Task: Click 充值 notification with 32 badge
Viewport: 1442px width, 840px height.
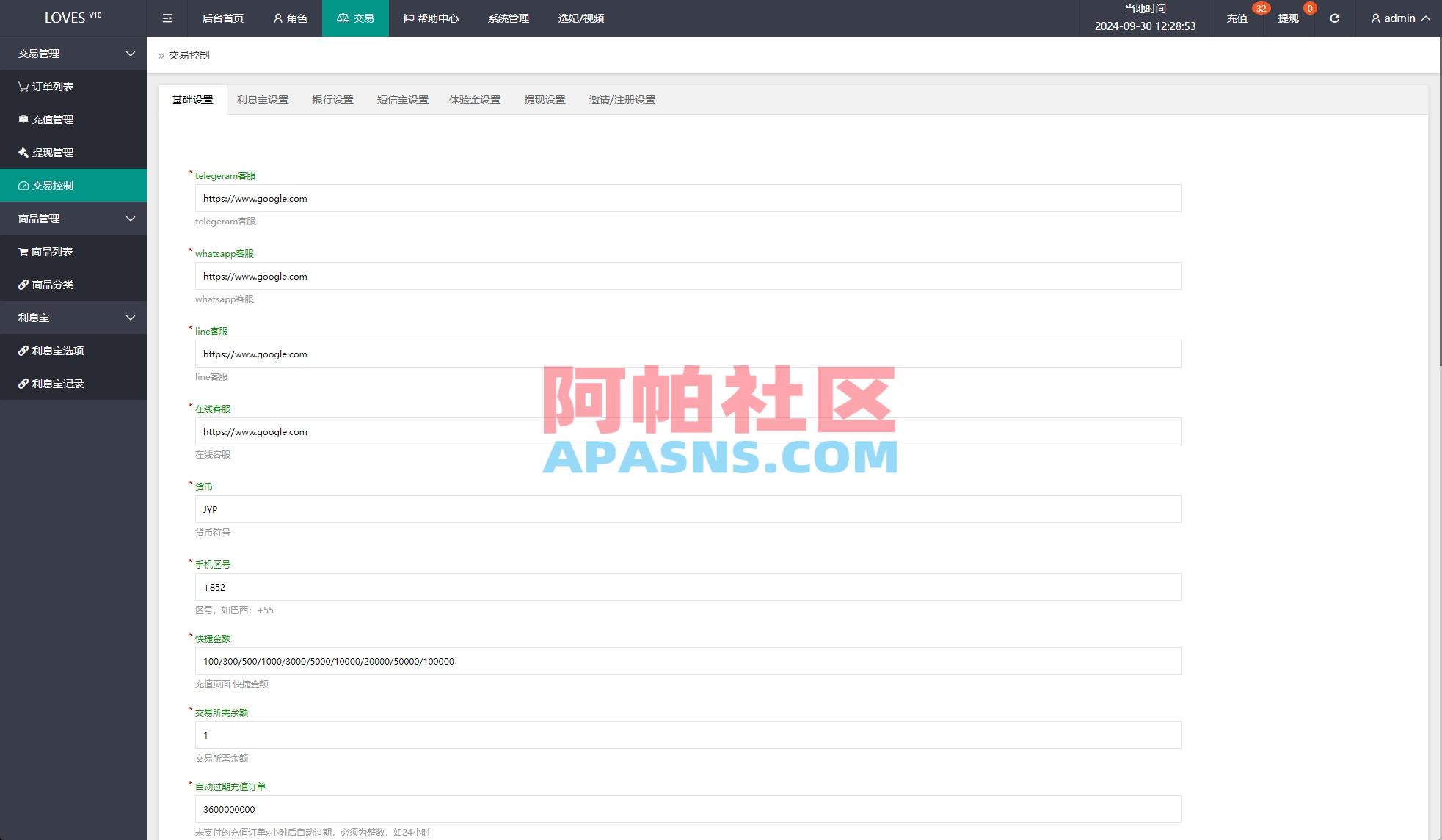Action: [1237, 18]
